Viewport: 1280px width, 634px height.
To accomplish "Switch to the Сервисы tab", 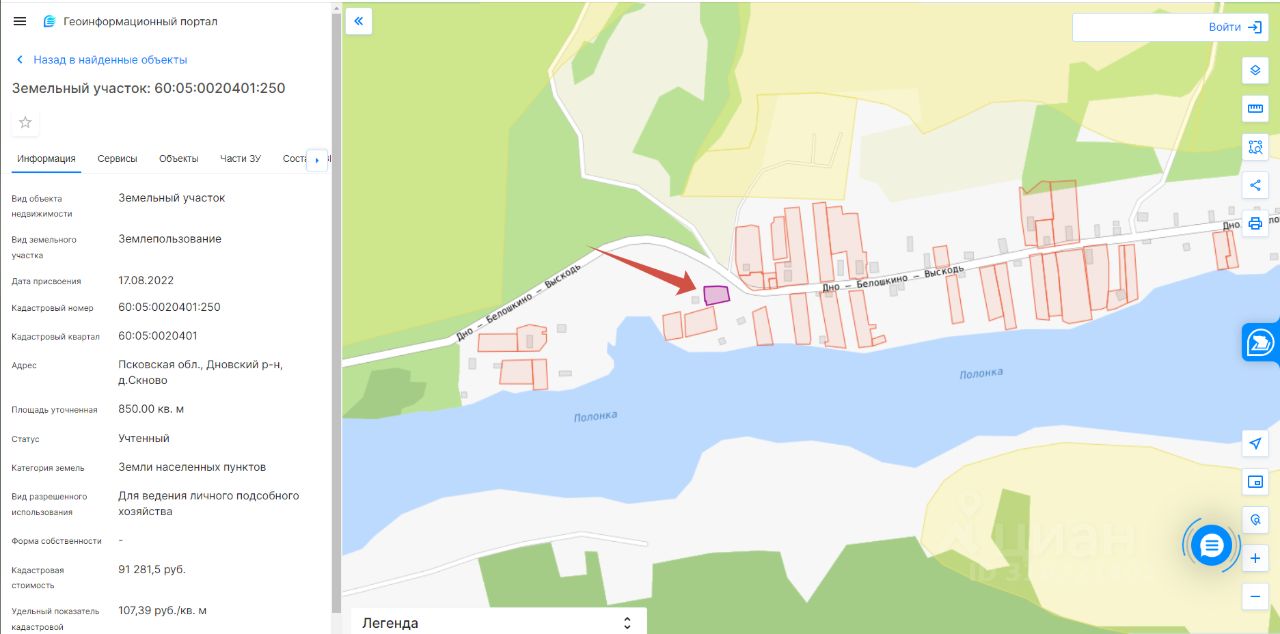I will click(117, 158).
